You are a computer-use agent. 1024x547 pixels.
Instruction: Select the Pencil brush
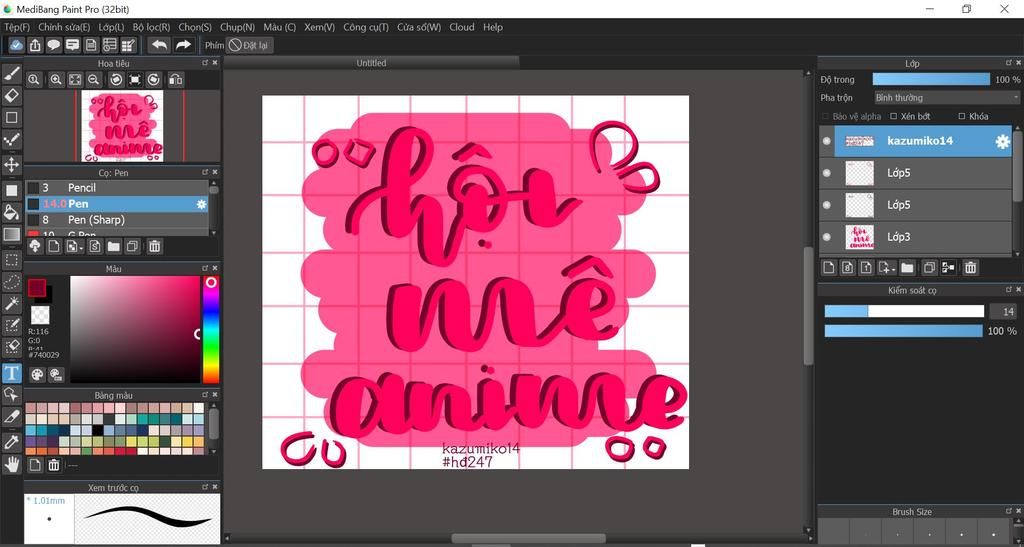[116, 187]
